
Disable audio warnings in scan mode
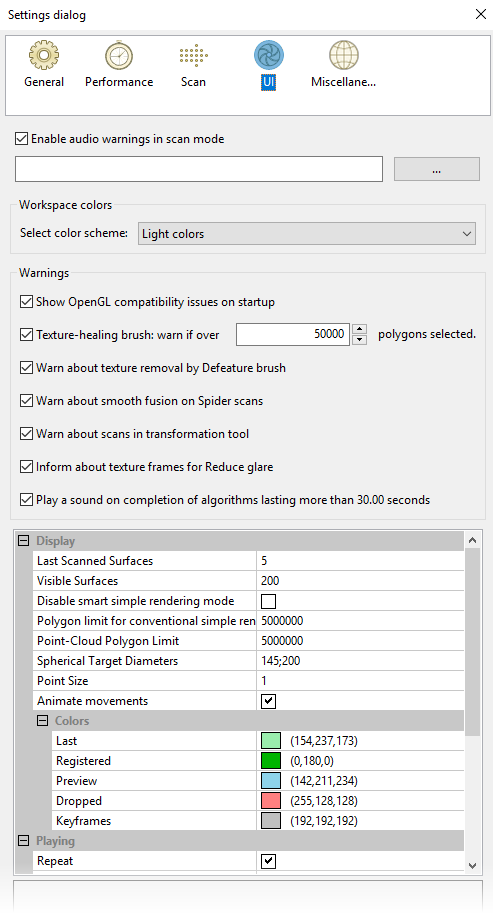click(x=21, y=139)
